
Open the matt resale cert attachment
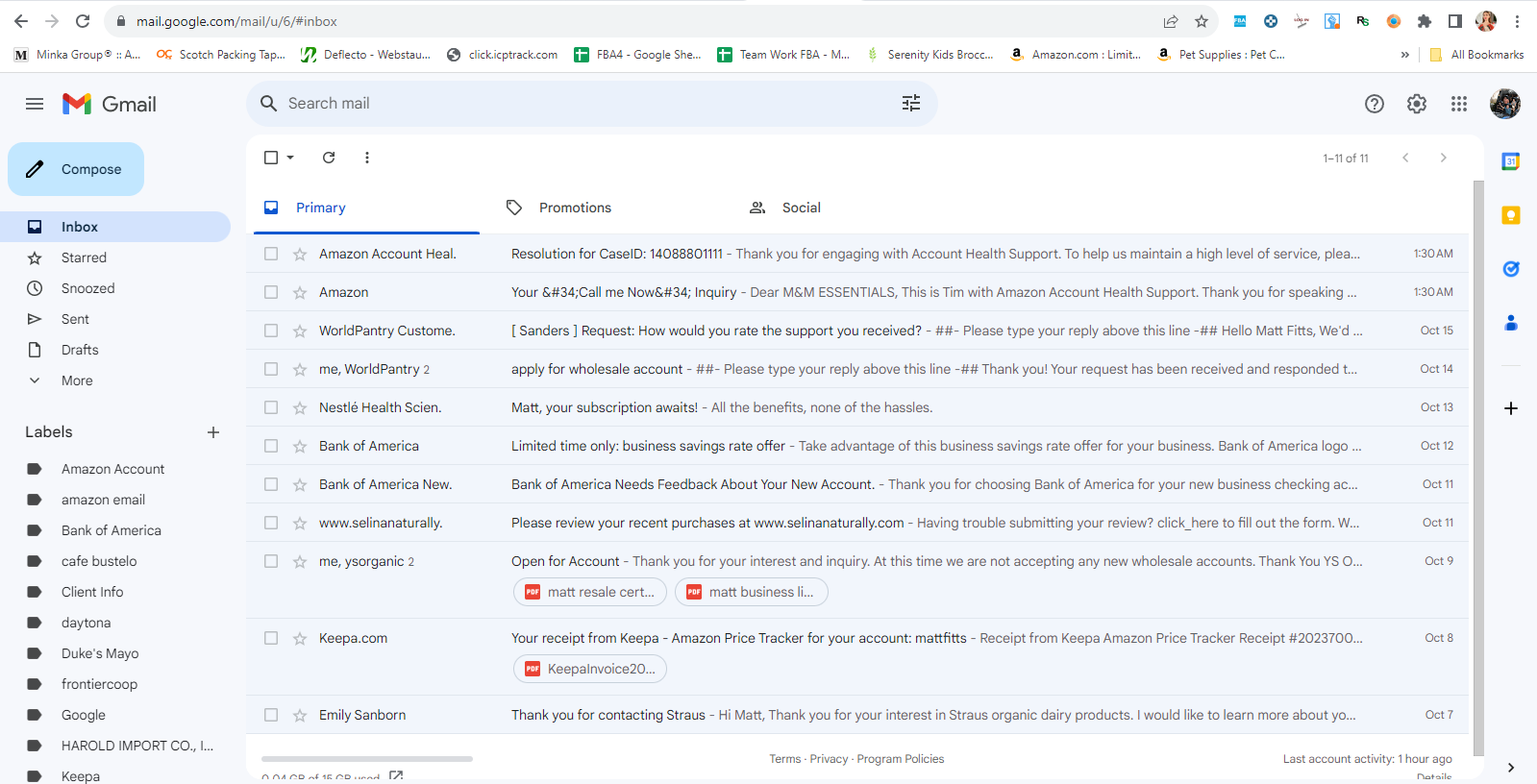[x=590, y=592]
